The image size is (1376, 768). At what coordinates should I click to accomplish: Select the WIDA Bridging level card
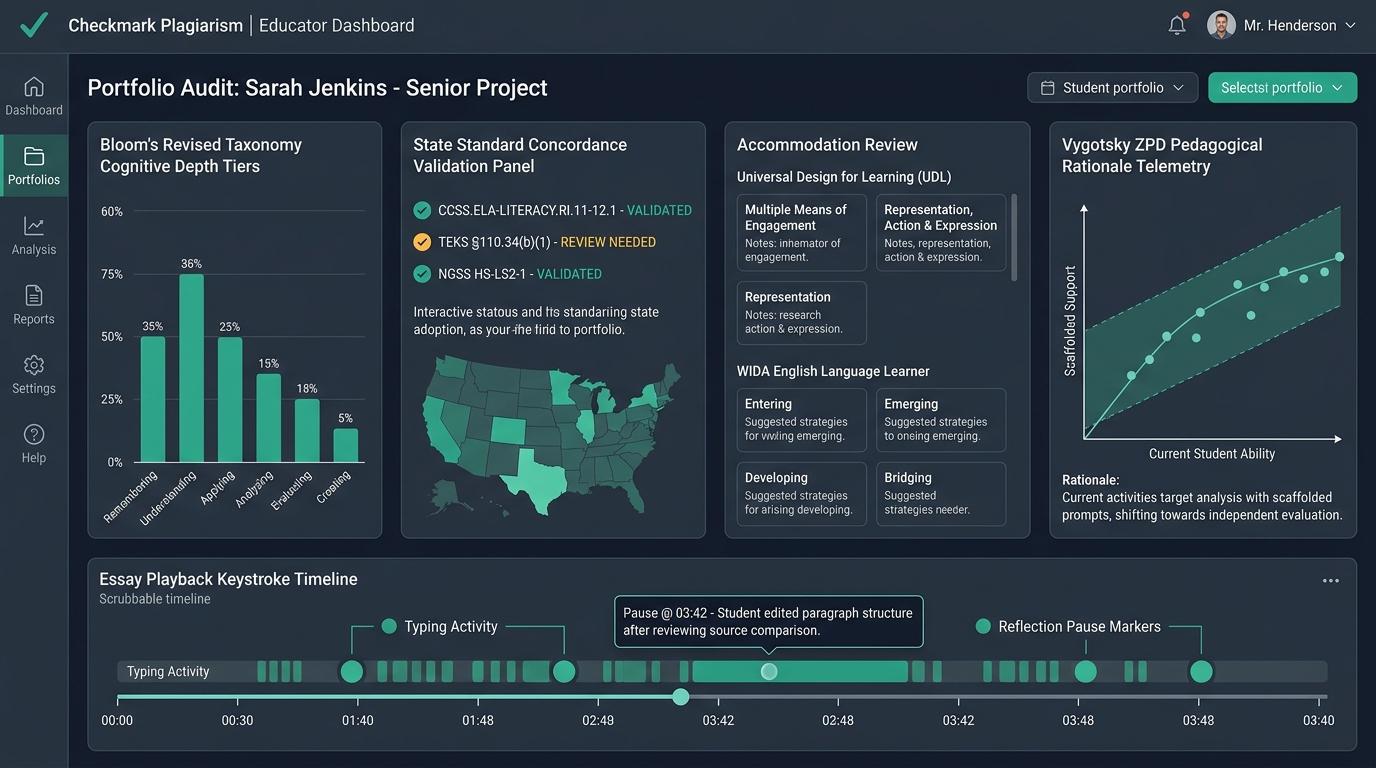click(941, 494)
